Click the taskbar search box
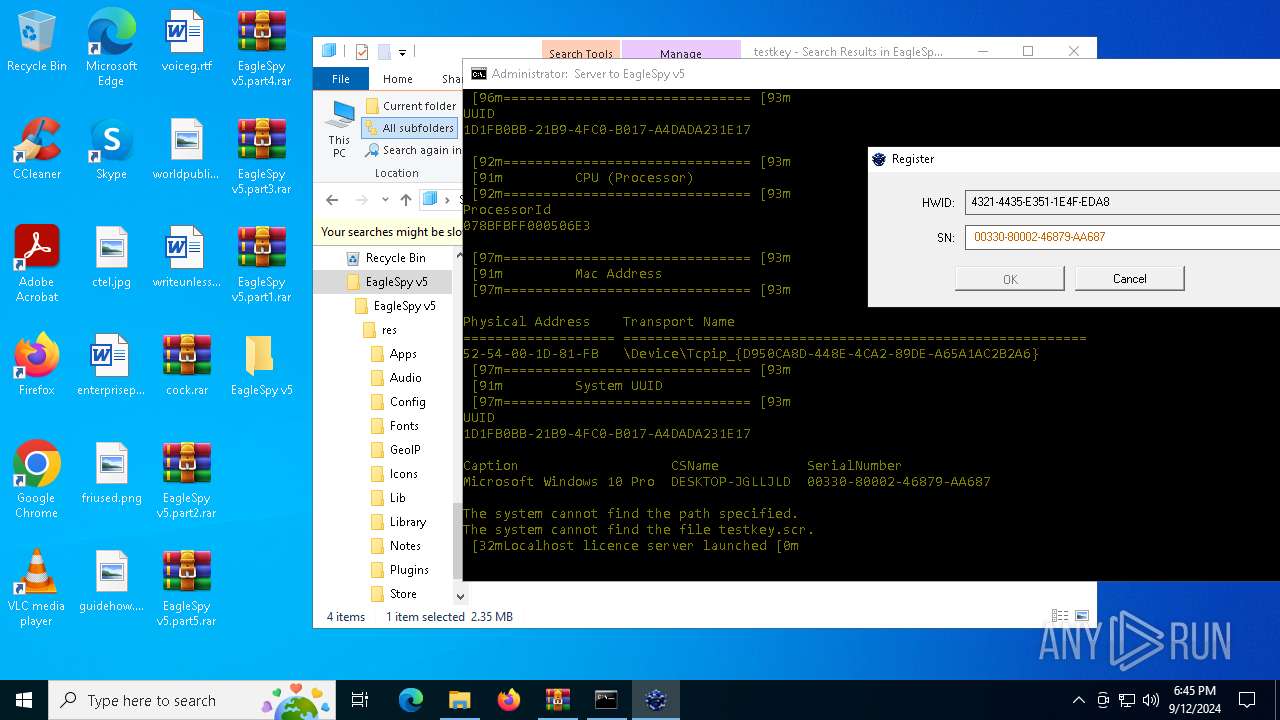 coord(193,700)
